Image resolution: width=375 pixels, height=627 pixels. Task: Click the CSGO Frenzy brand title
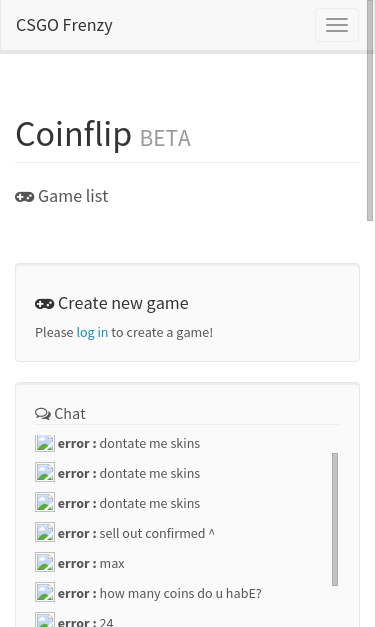pos(64,25)
